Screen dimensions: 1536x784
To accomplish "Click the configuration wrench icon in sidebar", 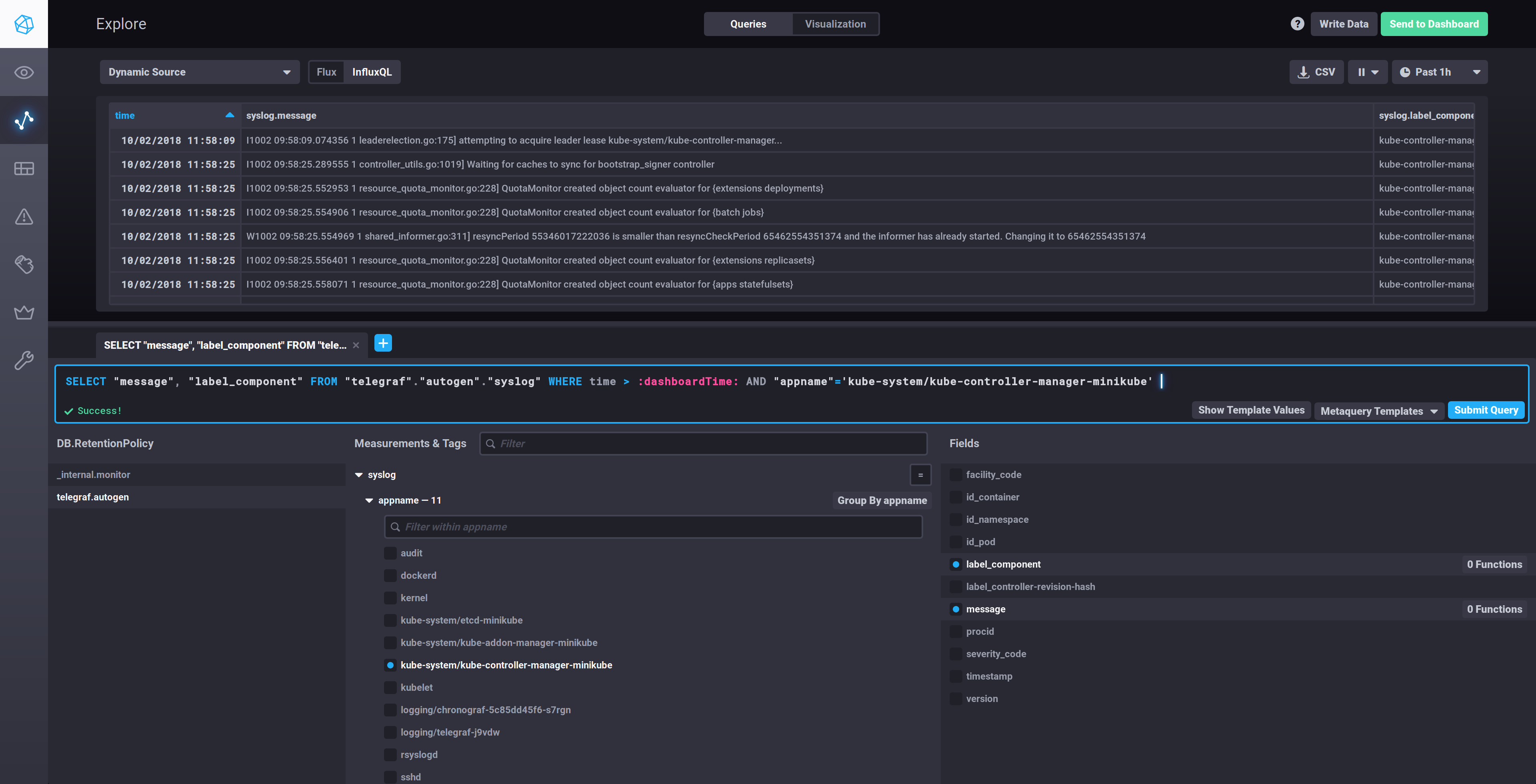I will coord(24,358).
